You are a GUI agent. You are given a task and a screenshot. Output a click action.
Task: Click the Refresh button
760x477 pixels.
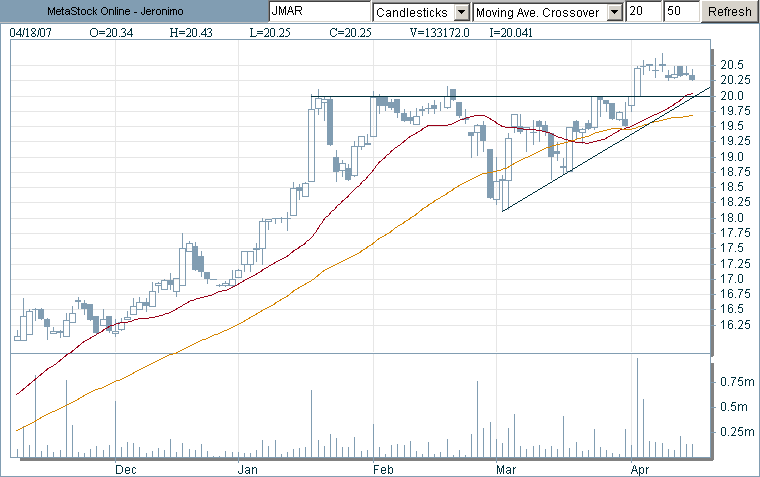pos(730,12)
